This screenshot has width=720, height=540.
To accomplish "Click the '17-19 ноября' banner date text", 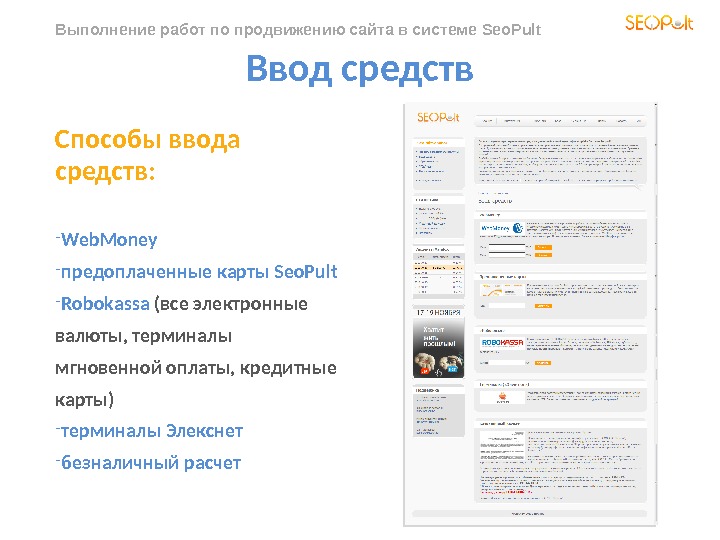I will (439, 312).
